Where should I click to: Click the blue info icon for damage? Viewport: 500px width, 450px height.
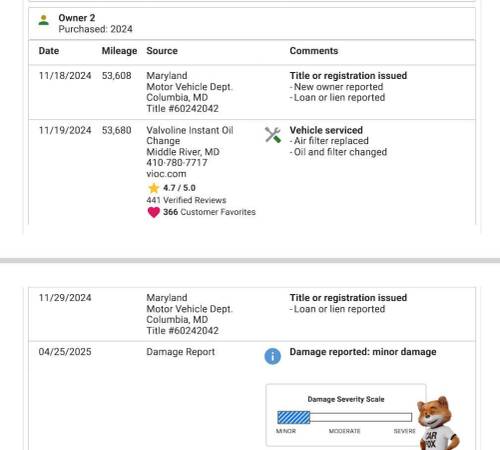(273, 356)
